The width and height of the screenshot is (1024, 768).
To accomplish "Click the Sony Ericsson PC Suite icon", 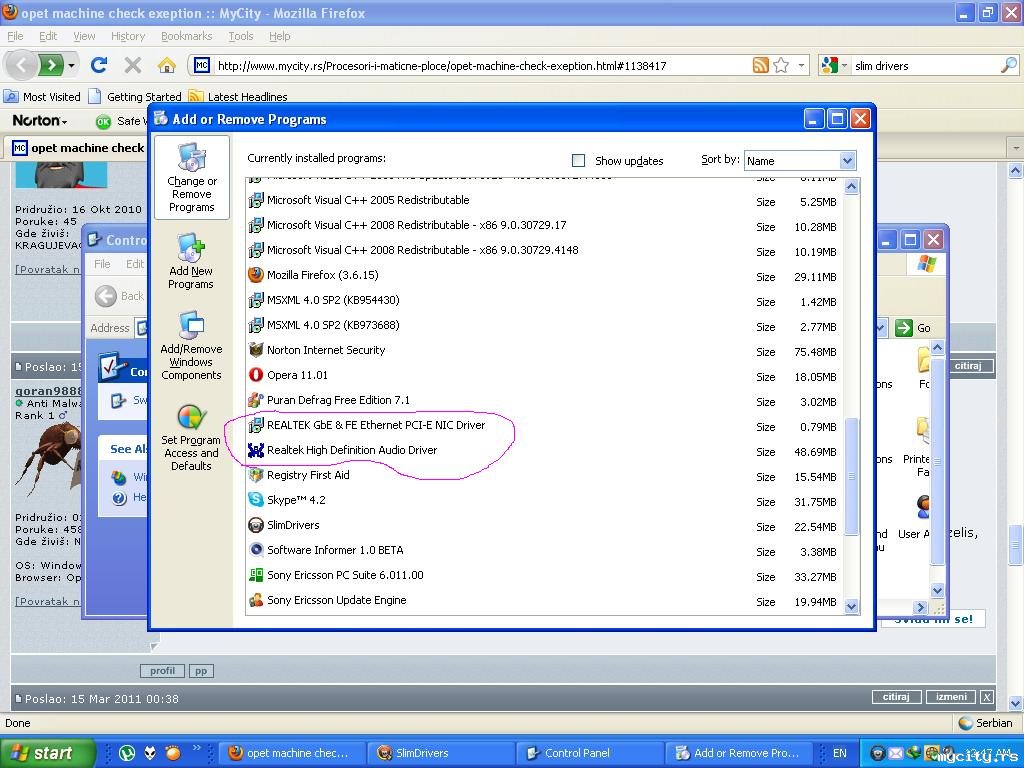I will (256, 575).
